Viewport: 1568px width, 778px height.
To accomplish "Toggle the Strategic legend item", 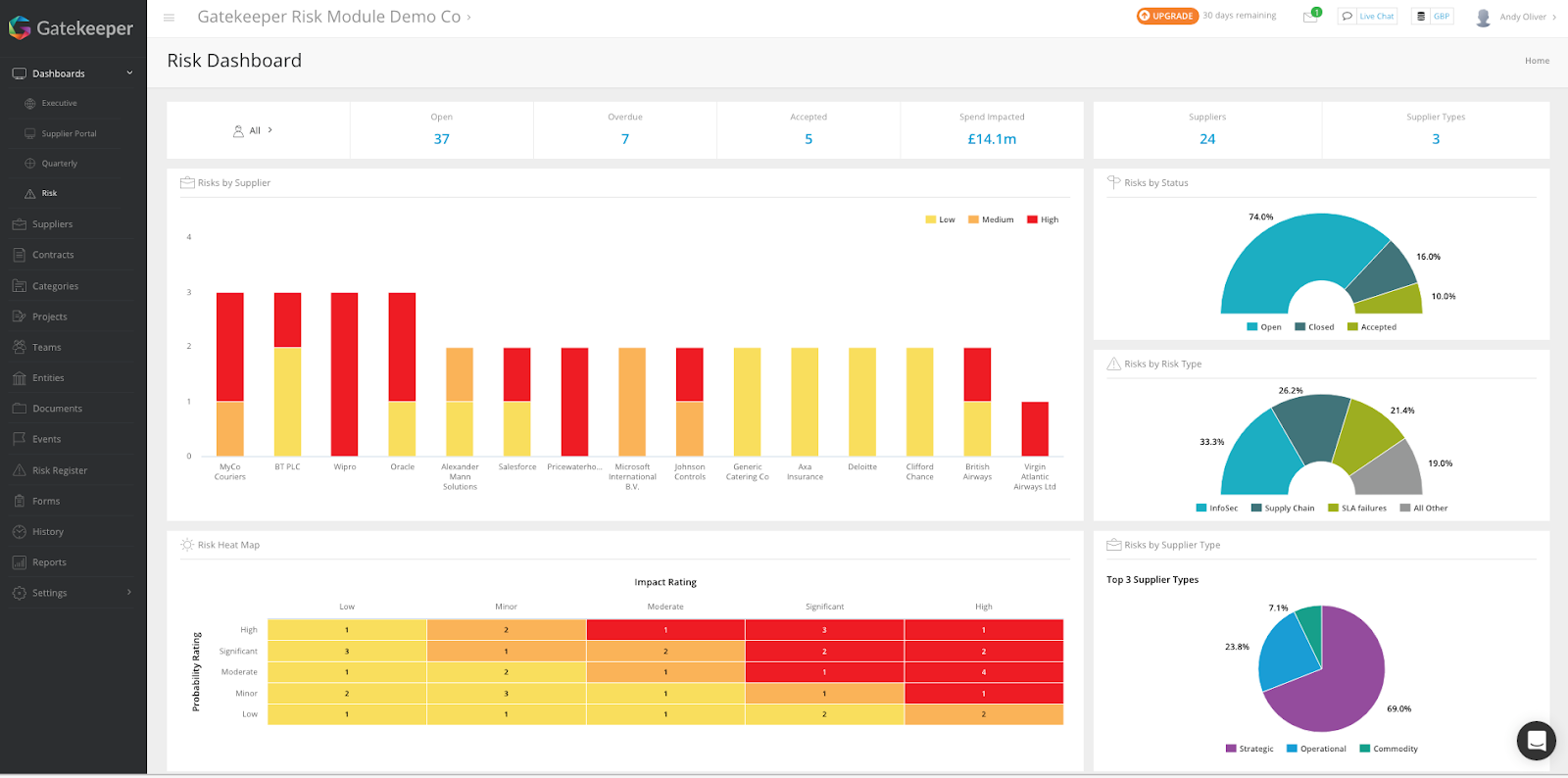I will [1249, 749].
